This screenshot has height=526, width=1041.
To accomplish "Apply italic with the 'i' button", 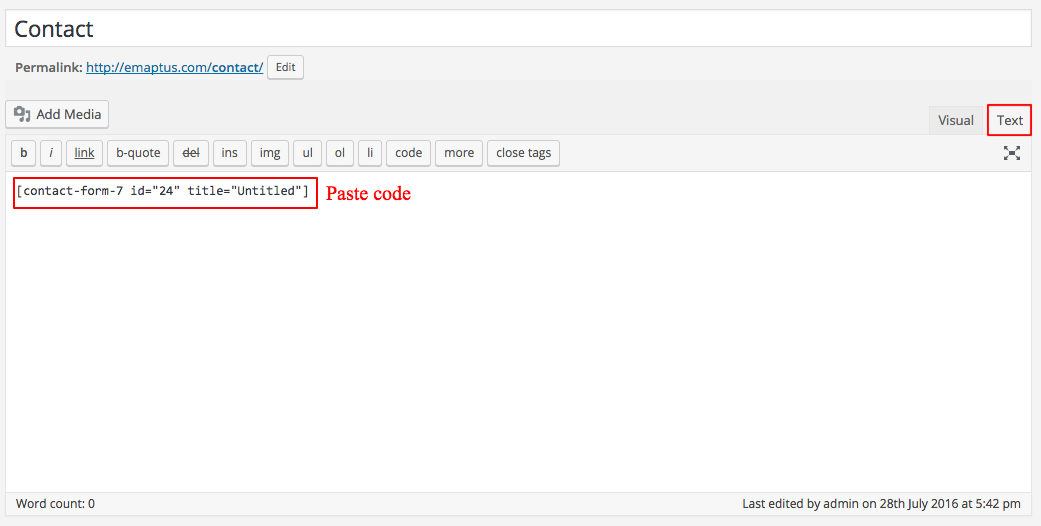I will pyautogui.click(x=51, y=153).
